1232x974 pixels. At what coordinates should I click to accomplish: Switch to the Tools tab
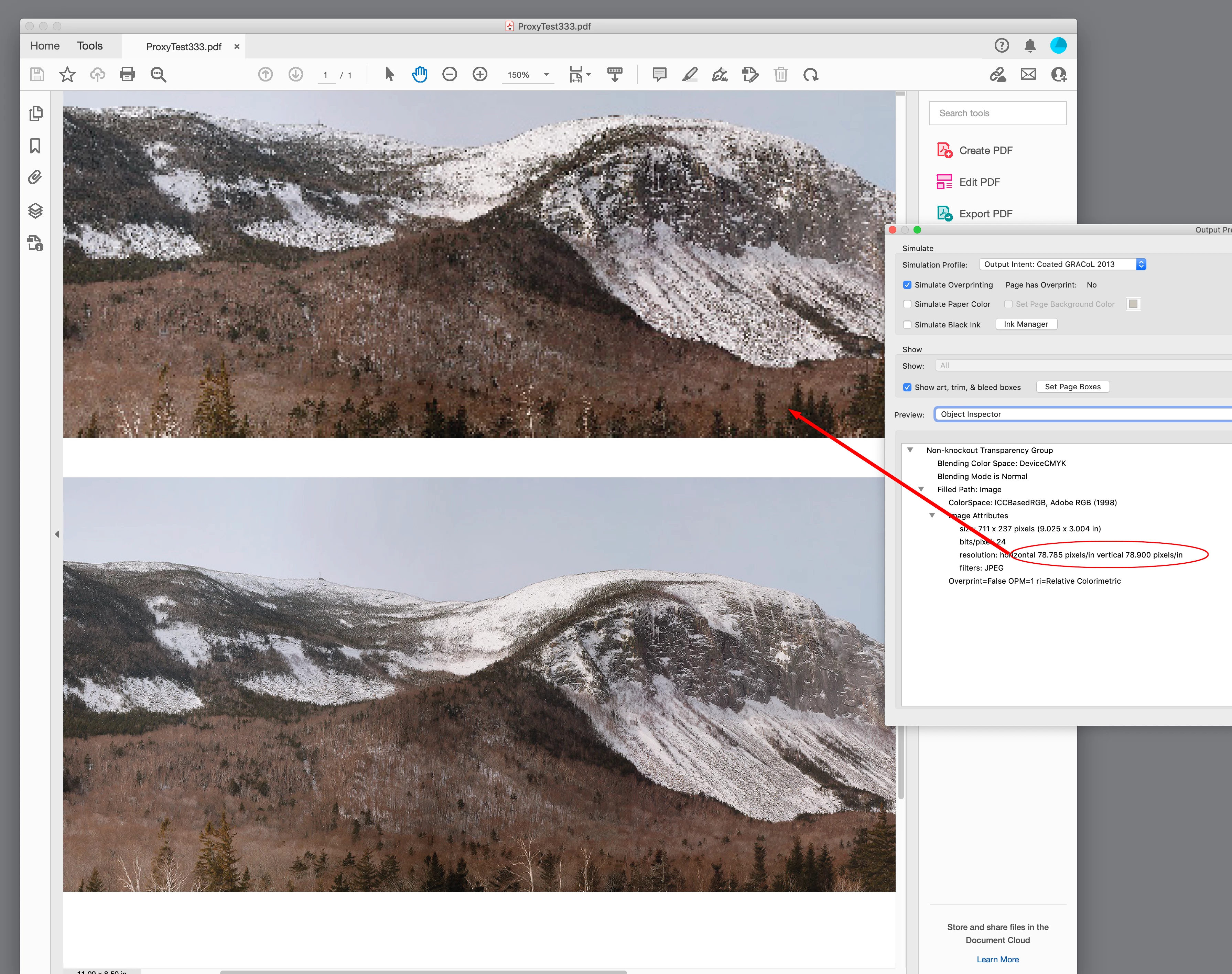coord(89,46)
